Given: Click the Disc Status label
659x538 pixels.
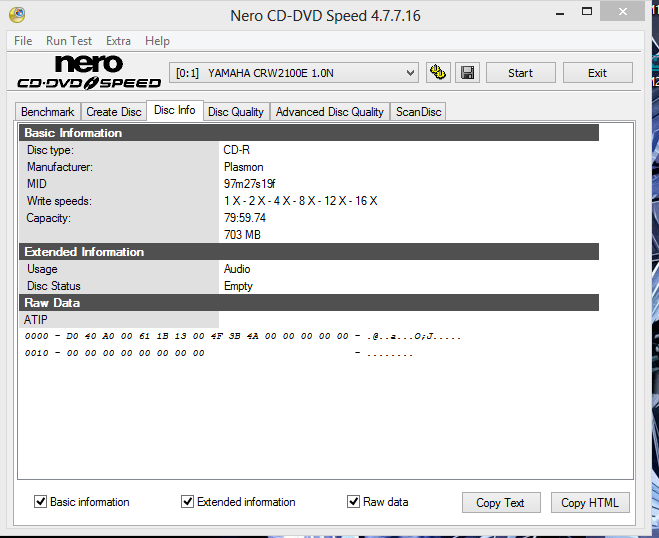Looking at the screenshot, I should [x=54, y=286].
